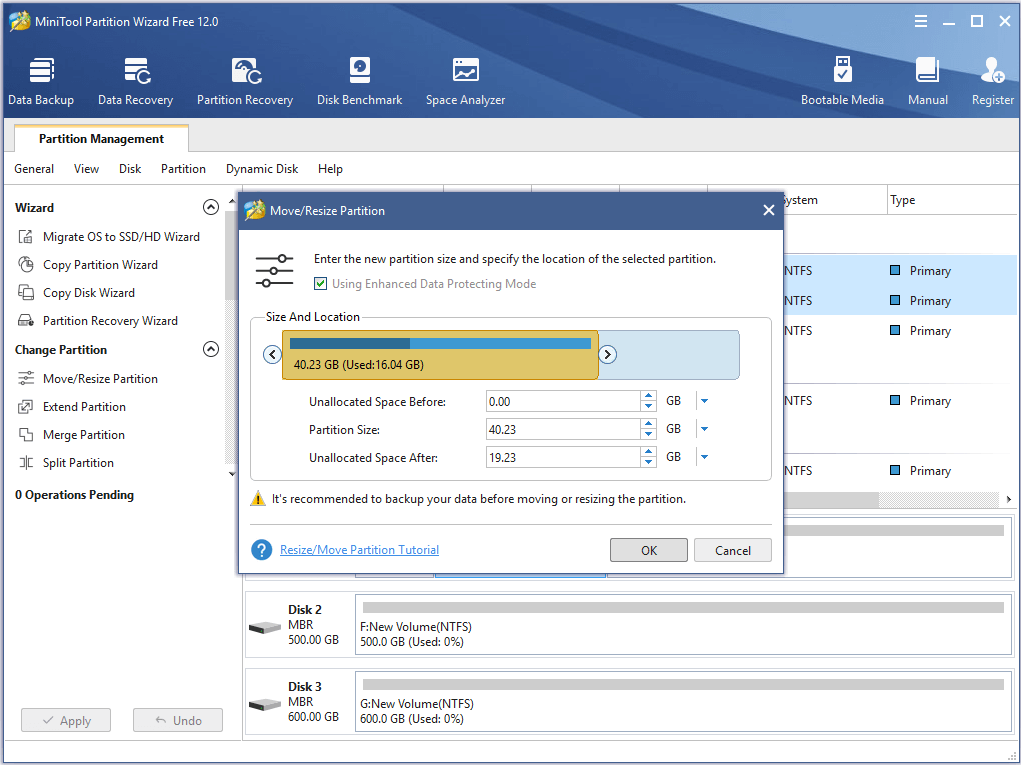Open the General menu
This screenshot has height=765, width=1021.
click(x=34, y=169)
